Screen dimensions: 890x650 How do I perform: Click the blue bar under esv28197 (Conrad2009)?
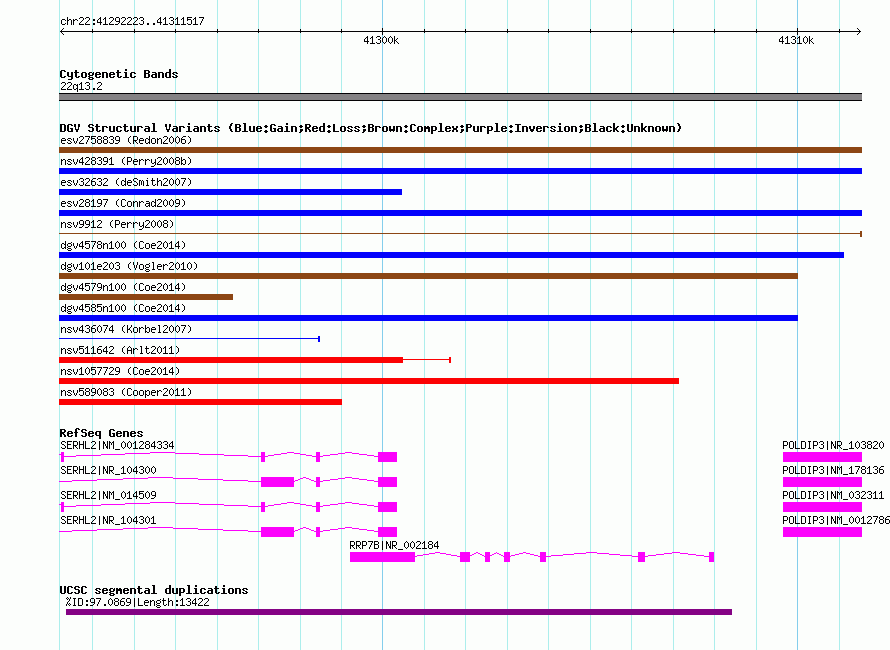(460, 213)
